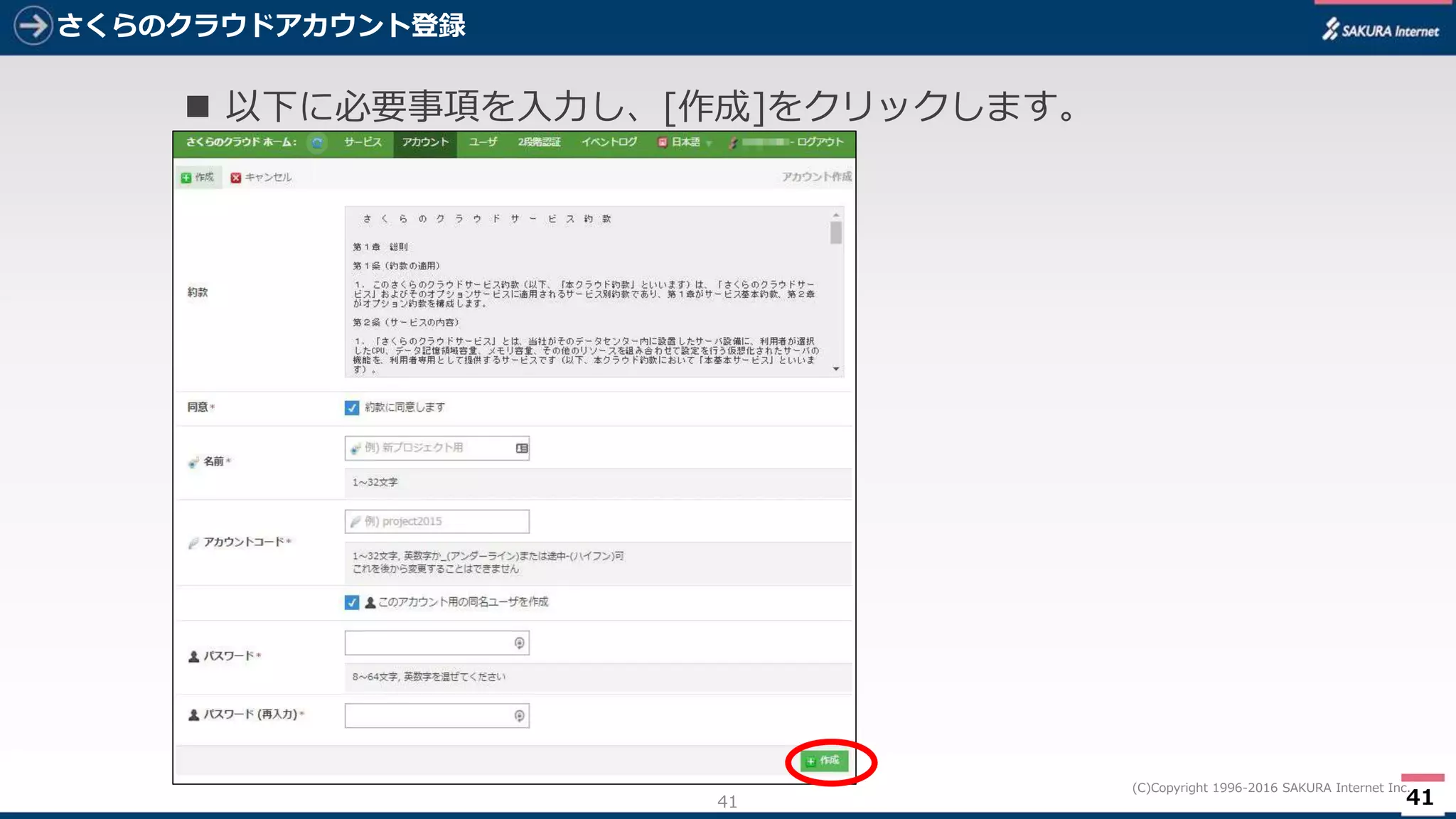Toggle 約款に同意します checkbox
The image size is (1456, 819).
point(352,407)
